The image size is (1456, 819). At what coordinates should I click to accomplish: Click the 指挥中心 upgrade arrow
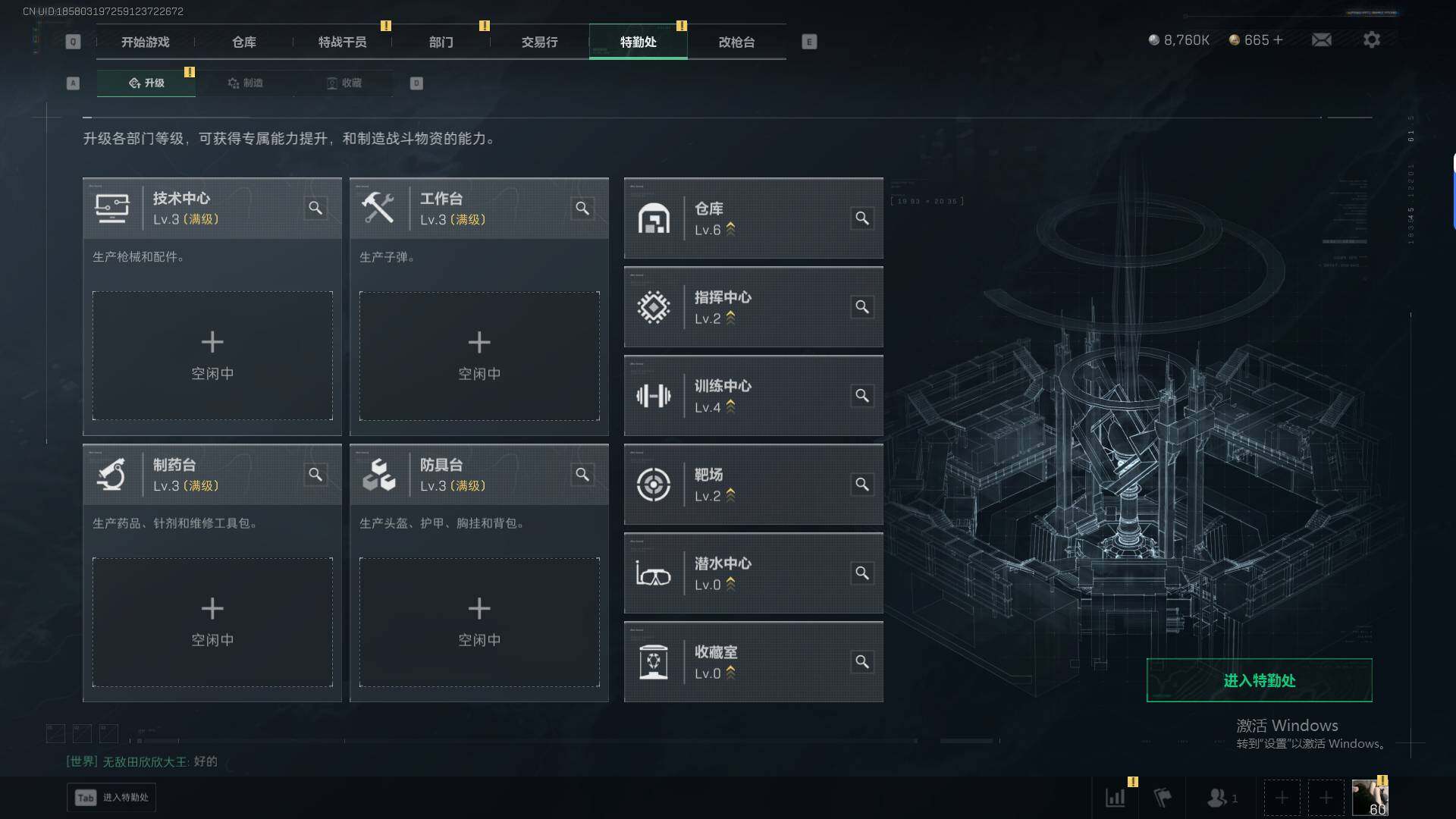tap(730, 318)
